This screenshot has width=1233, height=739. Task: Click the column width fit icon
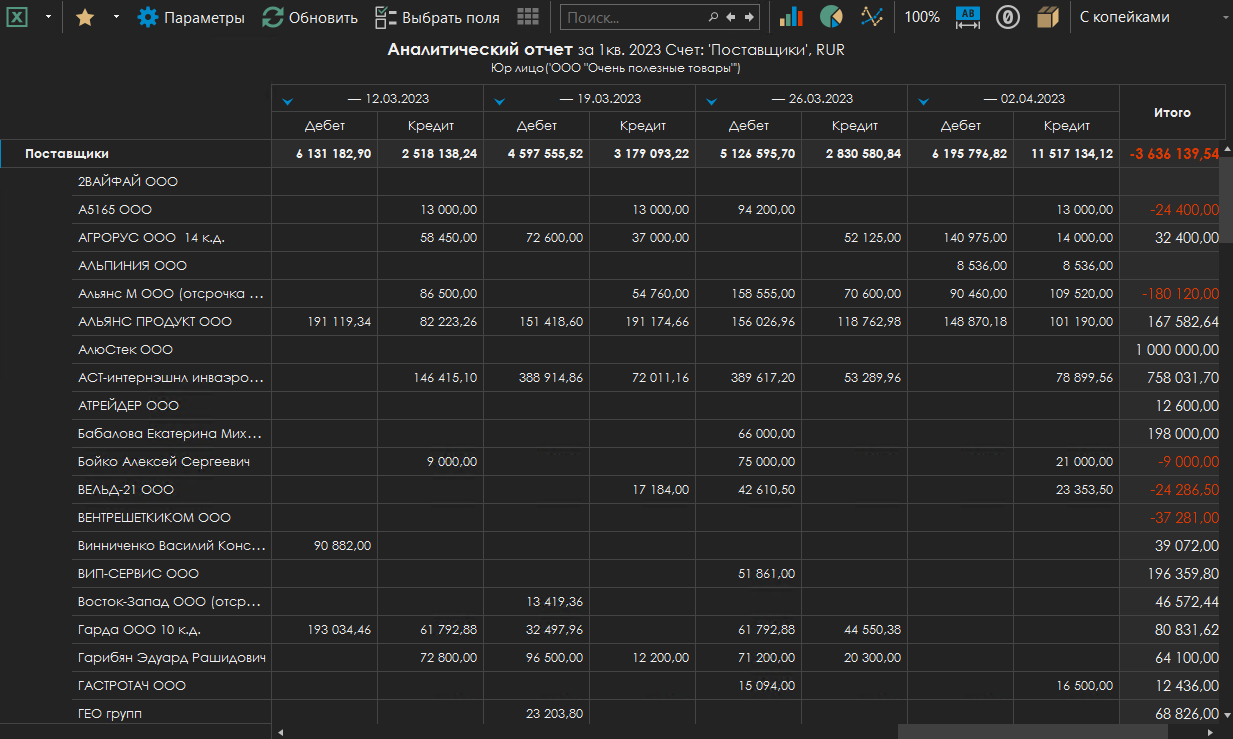click(967, 17)
